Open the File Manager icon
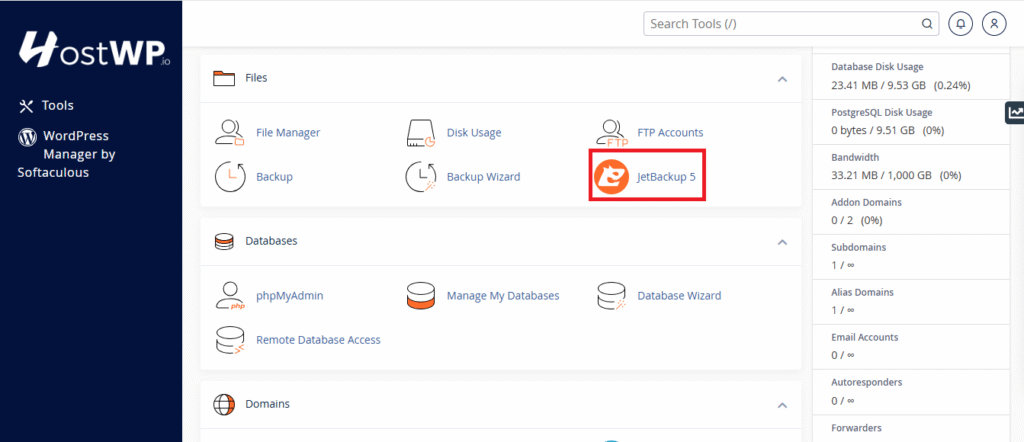 coord(229,133)
